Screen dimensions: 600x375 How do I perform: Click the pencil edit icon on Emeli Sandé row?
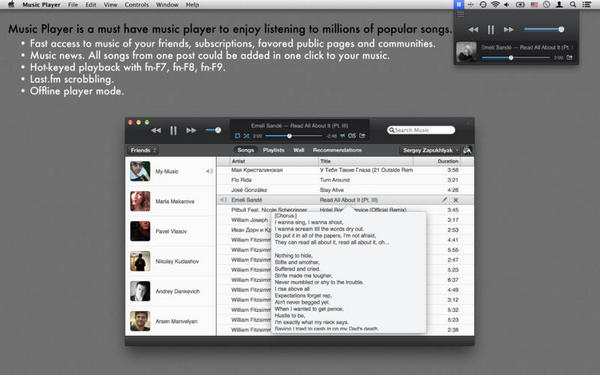click(444, 200)
